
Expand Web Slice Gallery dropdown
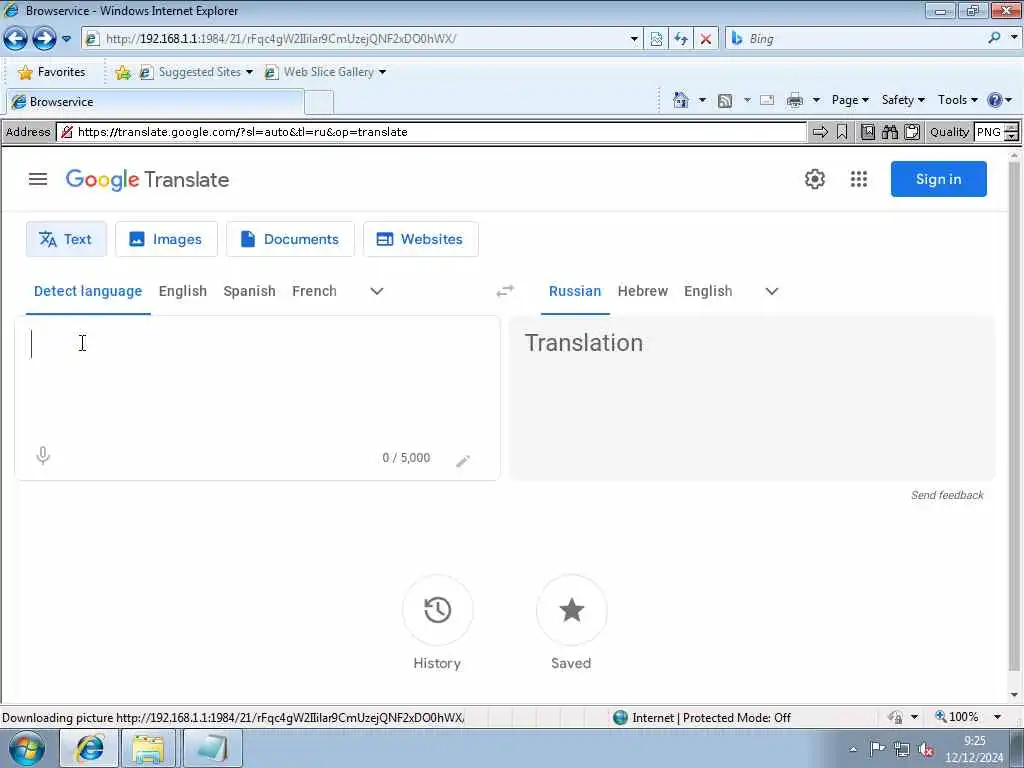[382, 72]
